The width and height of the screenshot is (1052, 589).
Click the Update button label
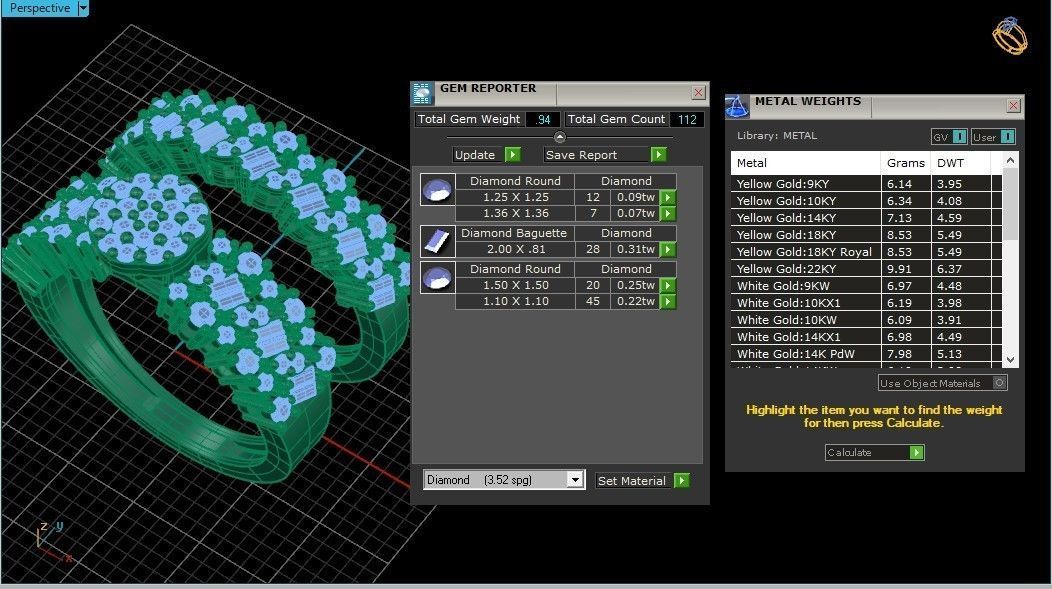(x=475, y=155)
